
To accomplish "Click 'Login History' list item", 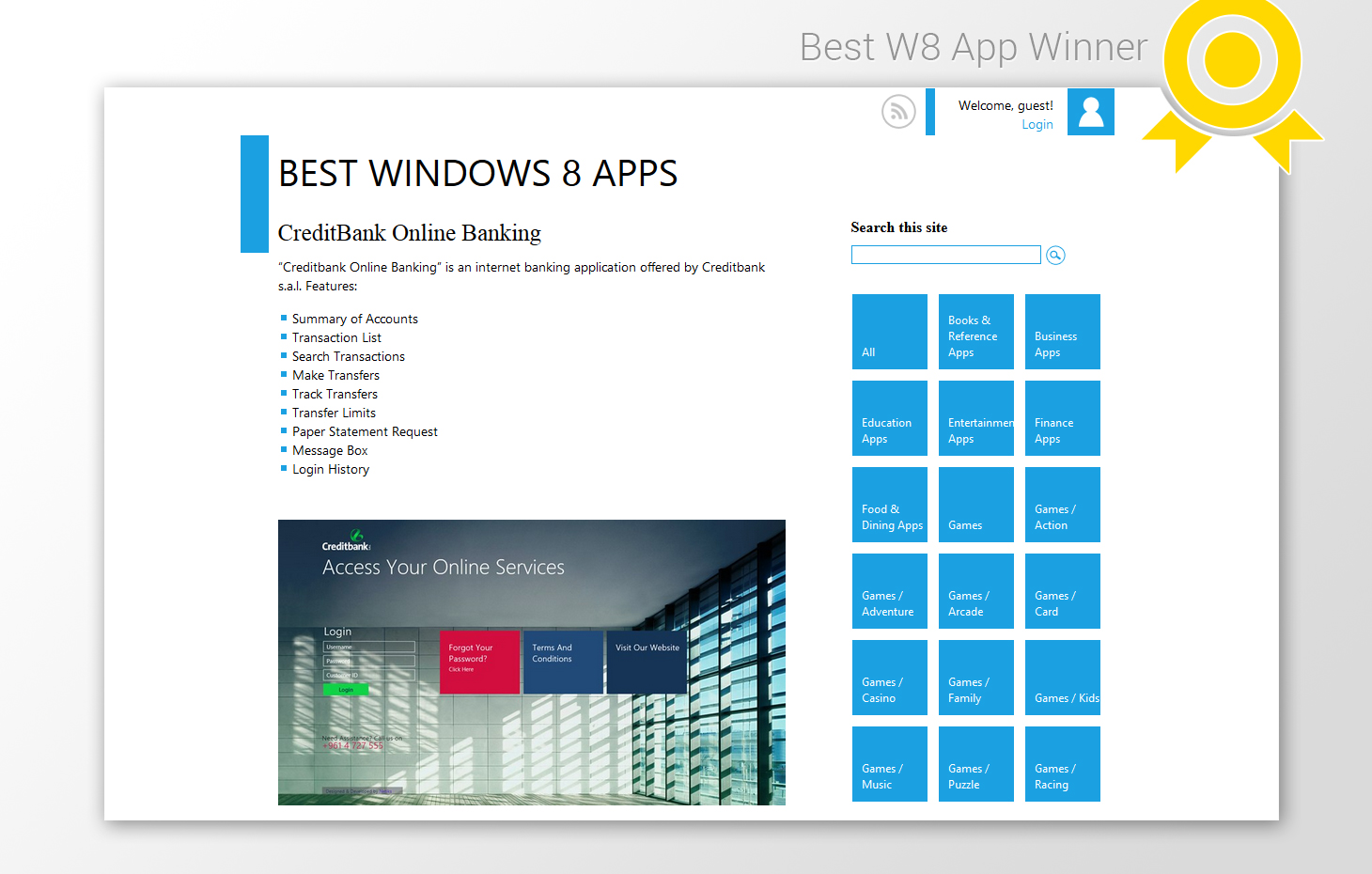I will 331,470.
